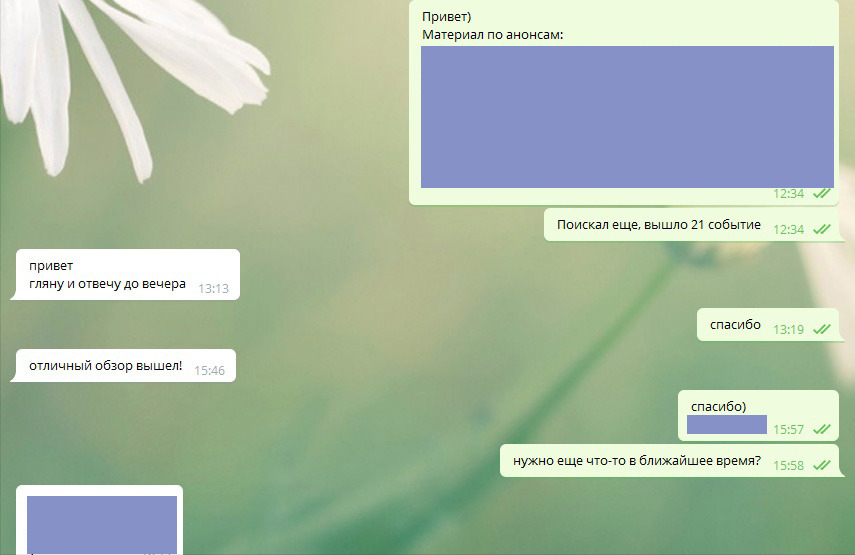The width and height of the screenshot is (855, 555).
Task: Click the 15:57 timestamp
Action: [788, 430]
